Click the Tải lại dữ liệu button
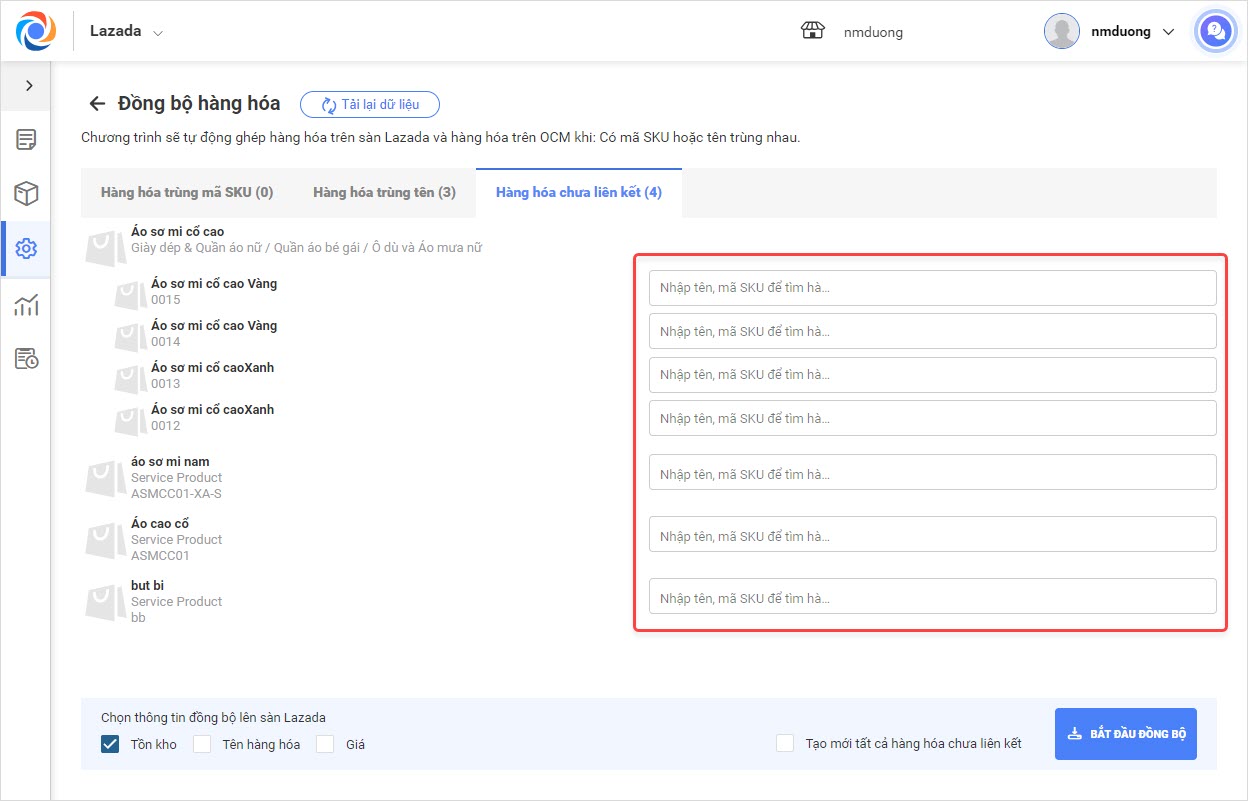 pyautogui.click(x=370, y=104)
